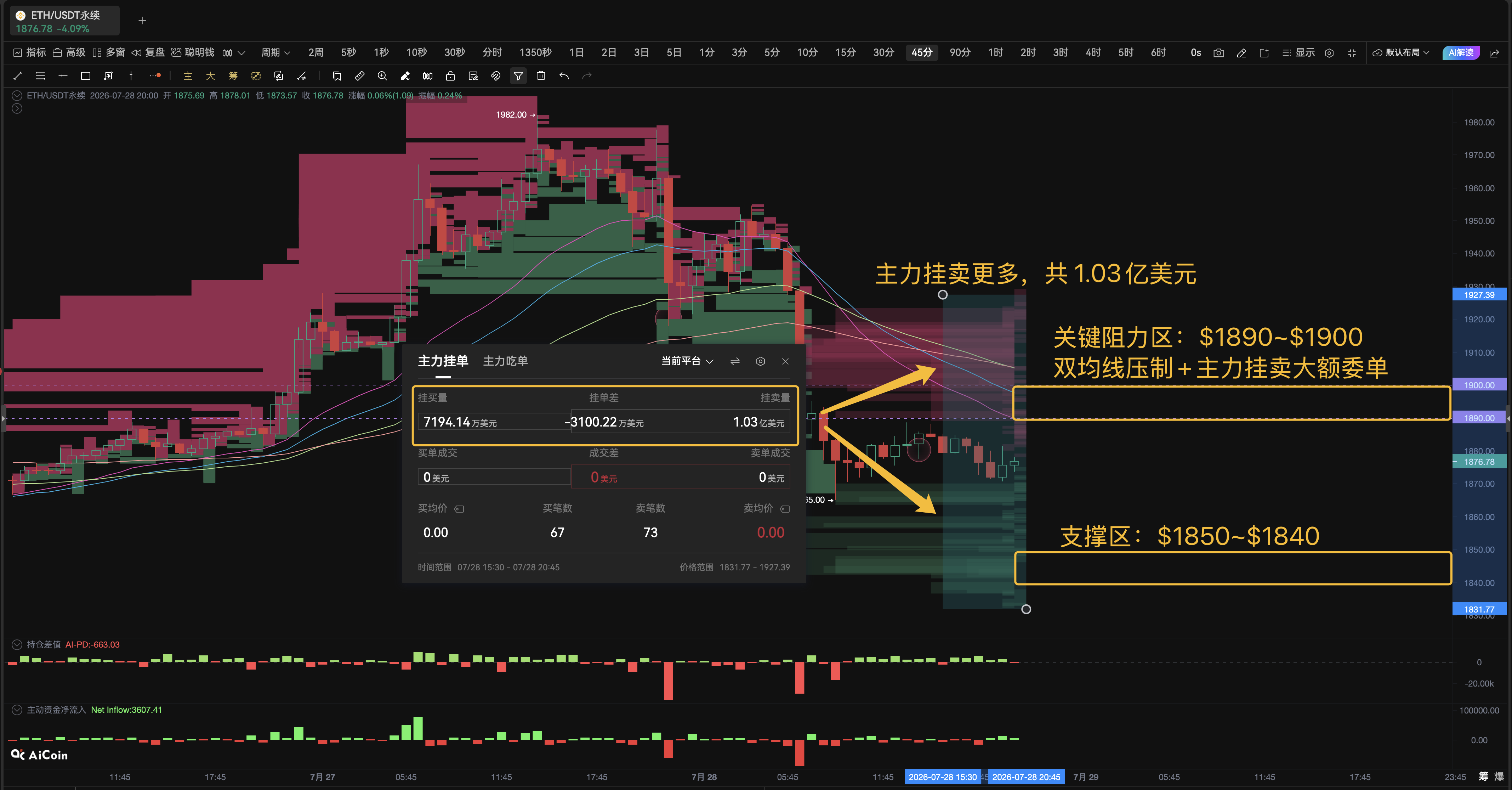This screenshot has height=790, width=1512.
Task: Expand the 周期 period dropdown
Action: 276,53
